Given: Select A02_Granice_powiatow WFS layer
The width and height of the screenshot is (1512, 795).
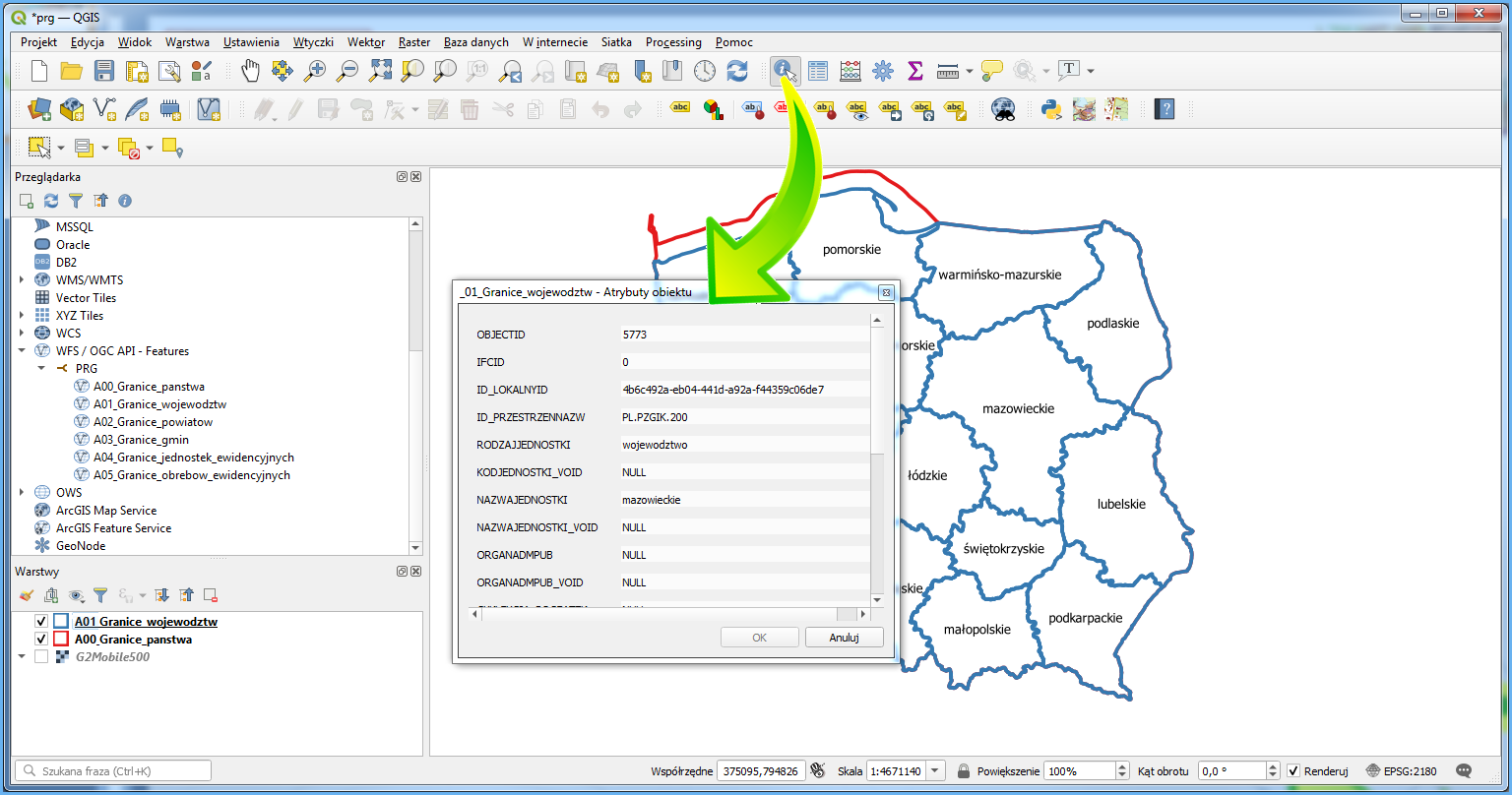Looking at the screenshot, I should [x=154, y=422].
